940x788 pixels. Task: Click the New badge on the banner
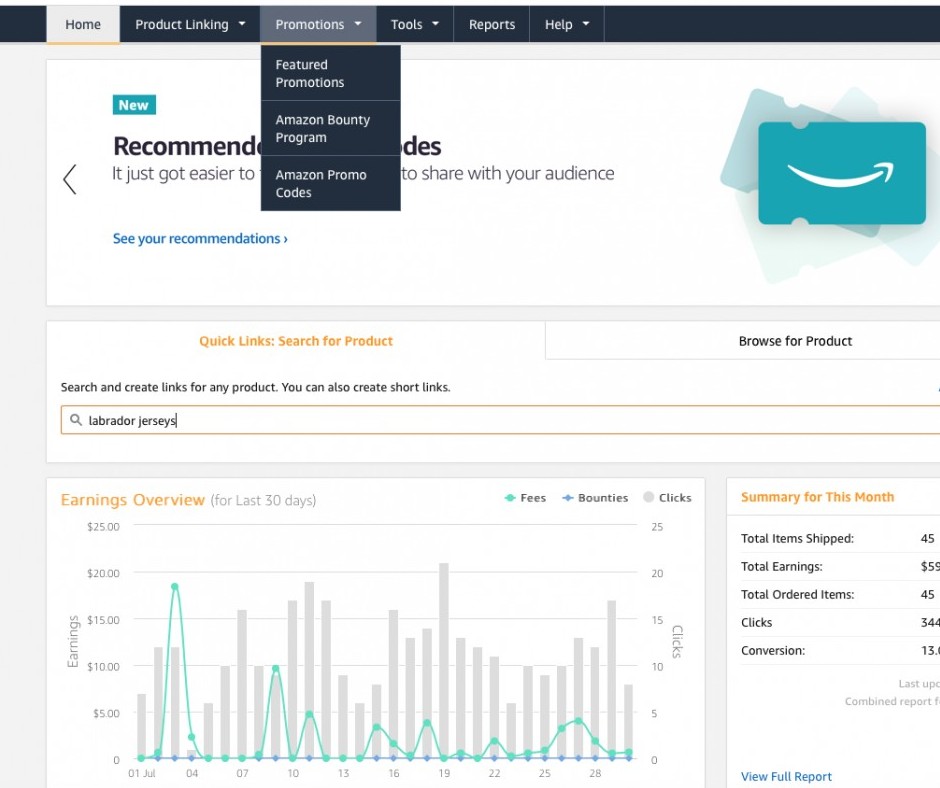(134, 105)
